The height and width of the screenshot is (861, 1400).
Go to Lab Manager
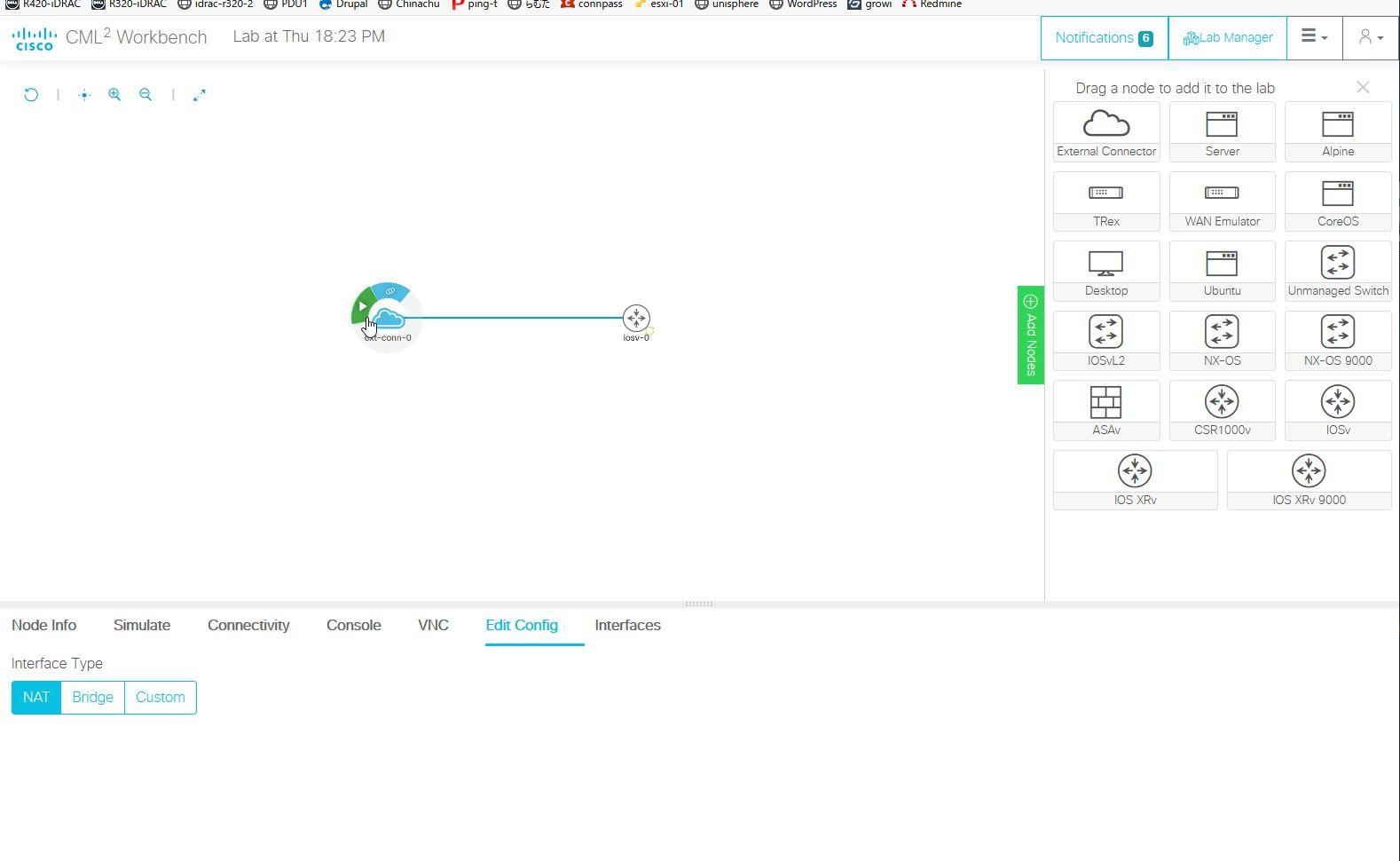(1228, 37)
